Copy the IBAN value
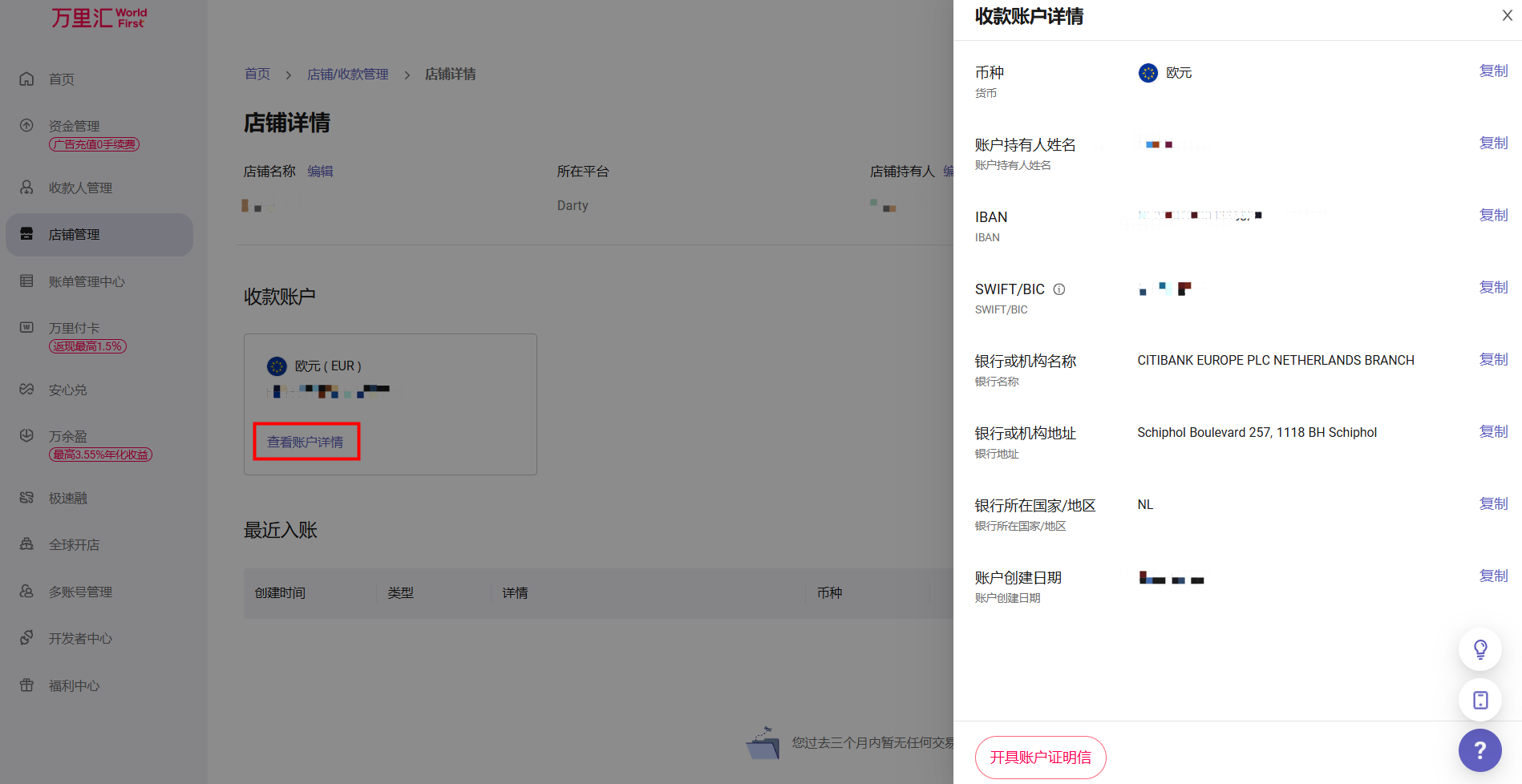The height and width of the screenshot is (784, 1522). (x=1493, y=216)
